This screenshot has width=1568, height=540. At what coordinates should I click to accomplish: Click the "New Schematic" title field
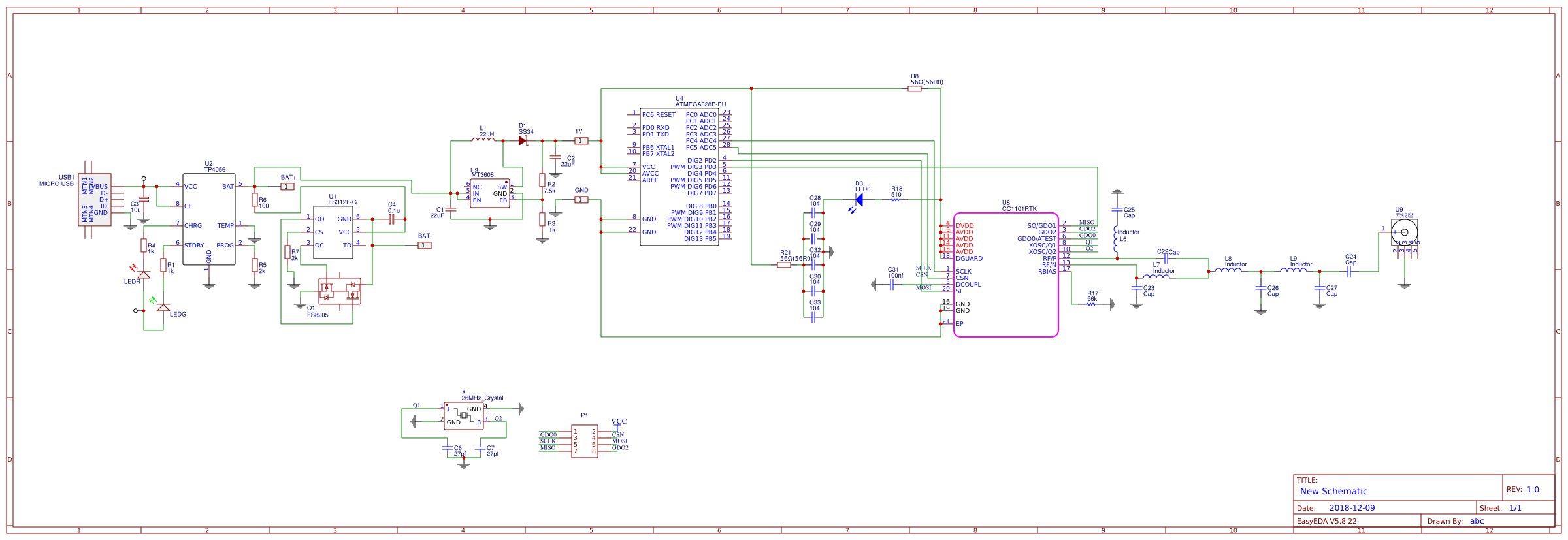point(1333,491)
